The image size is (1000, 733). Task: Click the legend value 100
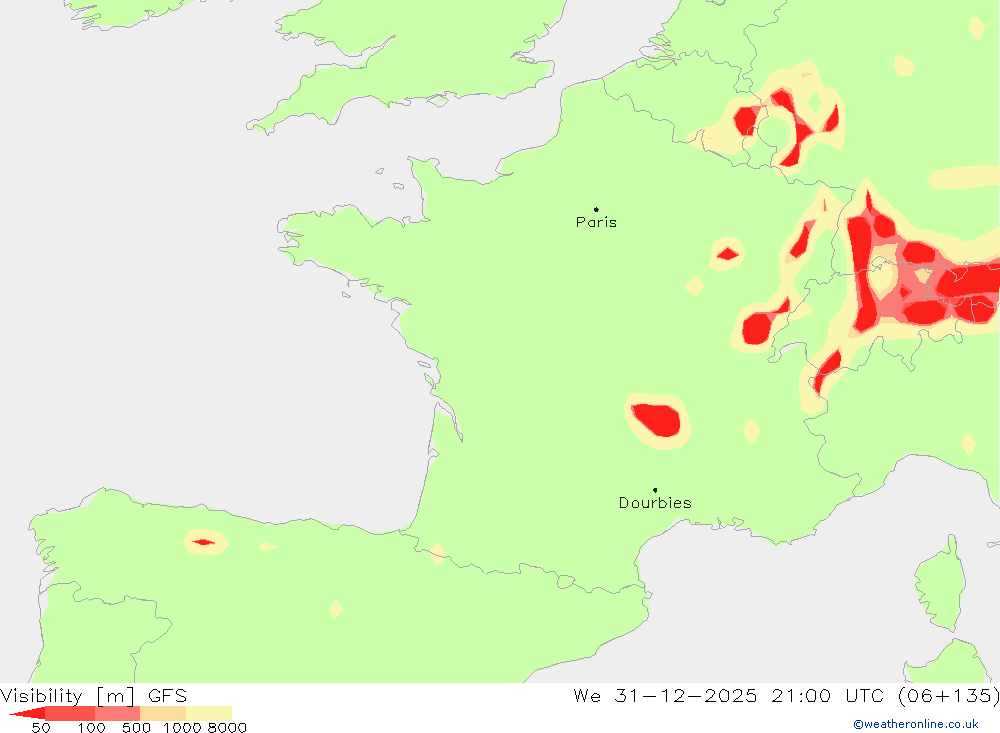pos(91,728)
